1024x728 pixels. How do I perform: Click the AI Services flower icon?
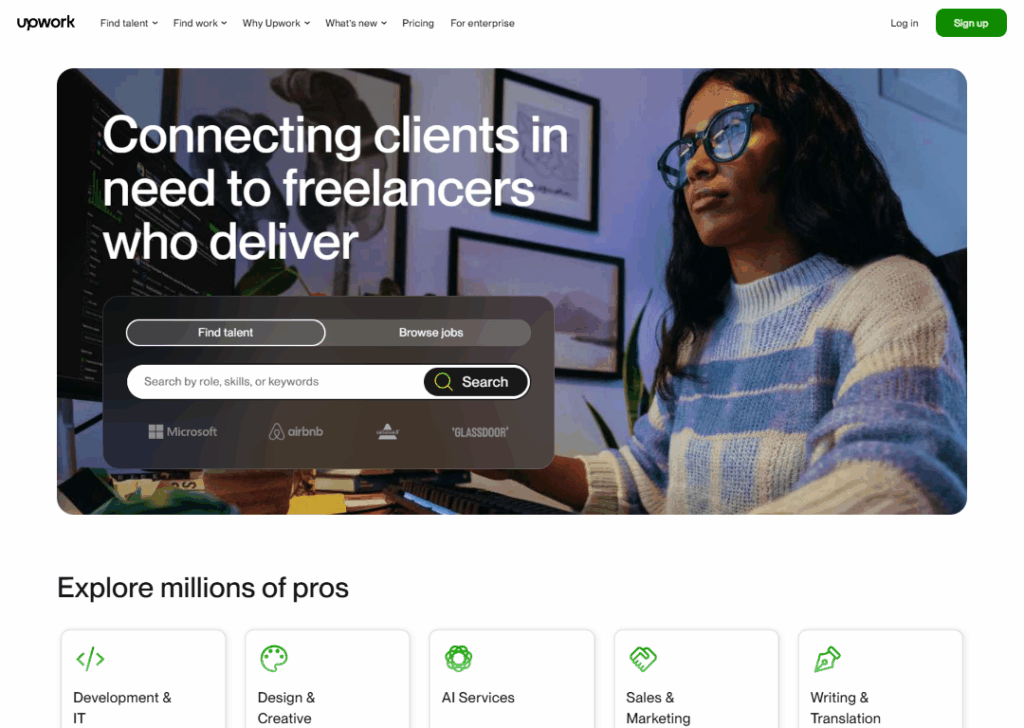[x=458, y=658]
